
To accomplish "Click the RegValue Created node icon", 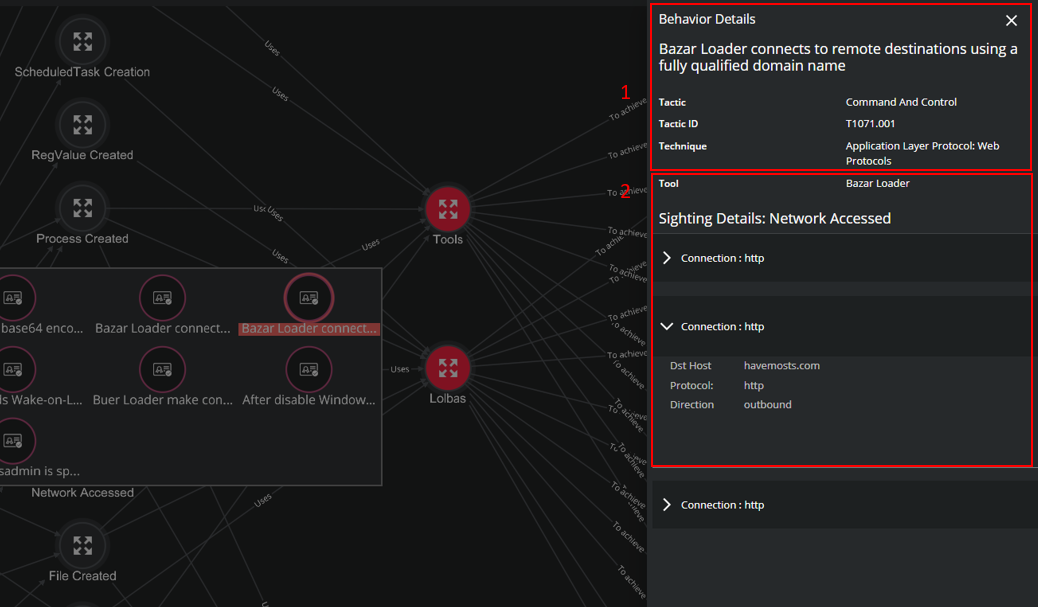I will coord(82,124).
